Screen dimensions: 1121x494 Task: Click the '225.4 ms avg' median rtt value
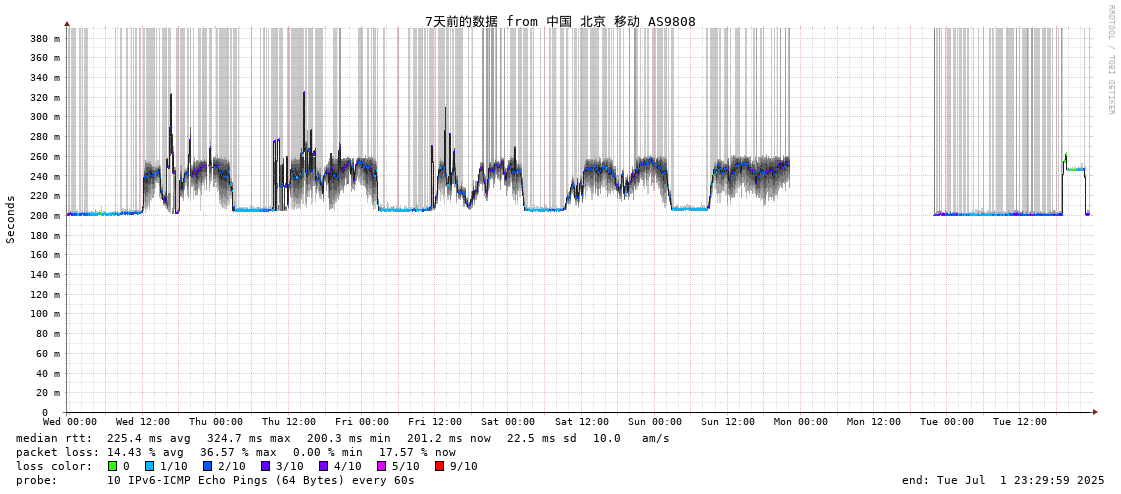click(x=150, y=438)
